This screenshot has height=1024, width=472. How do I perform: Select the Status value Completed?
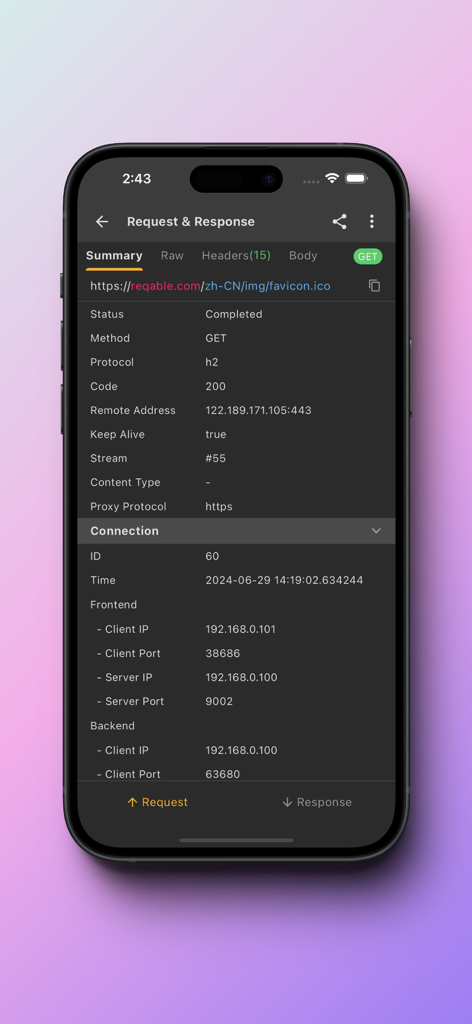(x=234, y=314)
